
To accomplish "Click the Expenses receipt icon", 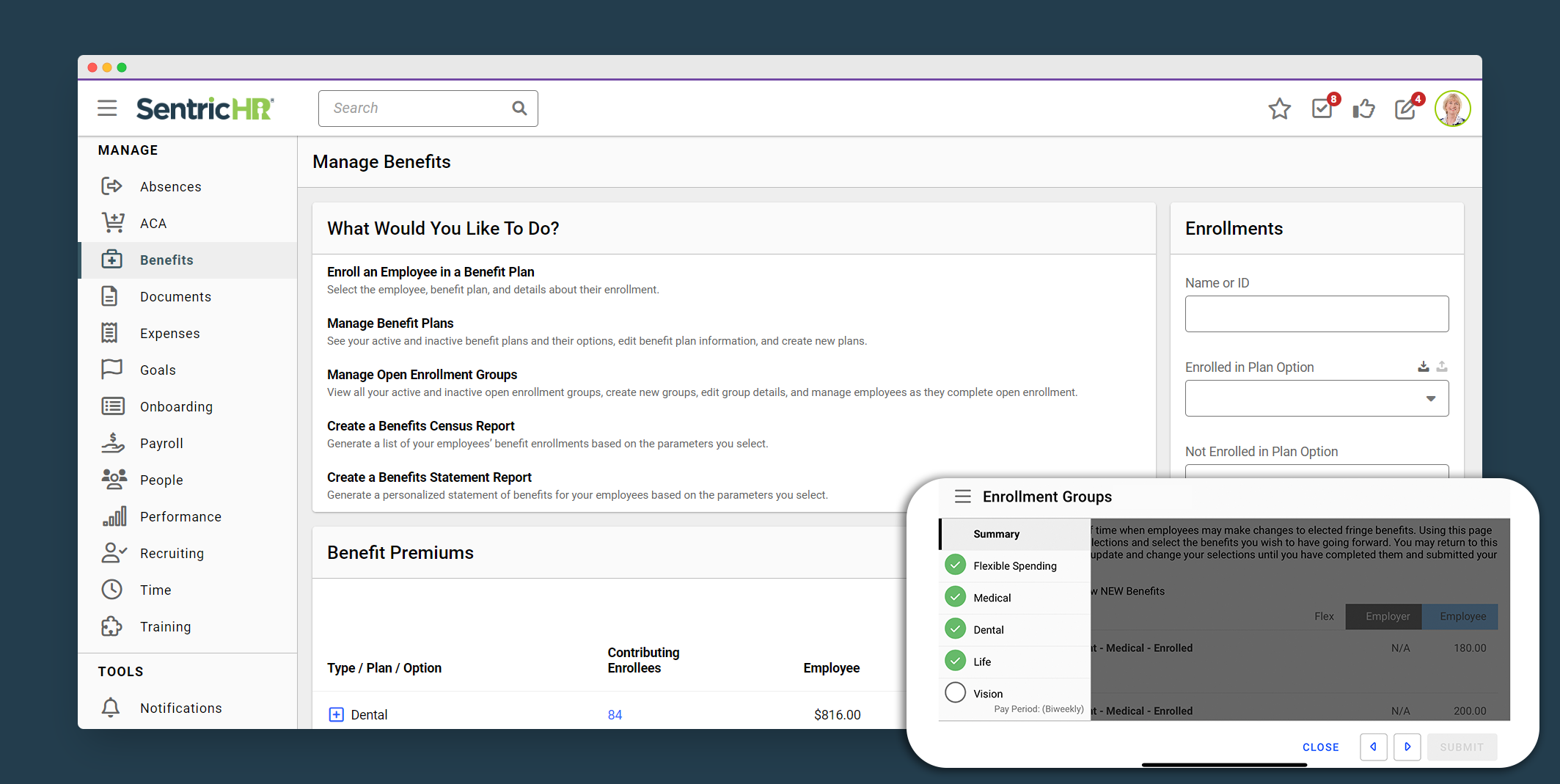I will coord(109,333).
